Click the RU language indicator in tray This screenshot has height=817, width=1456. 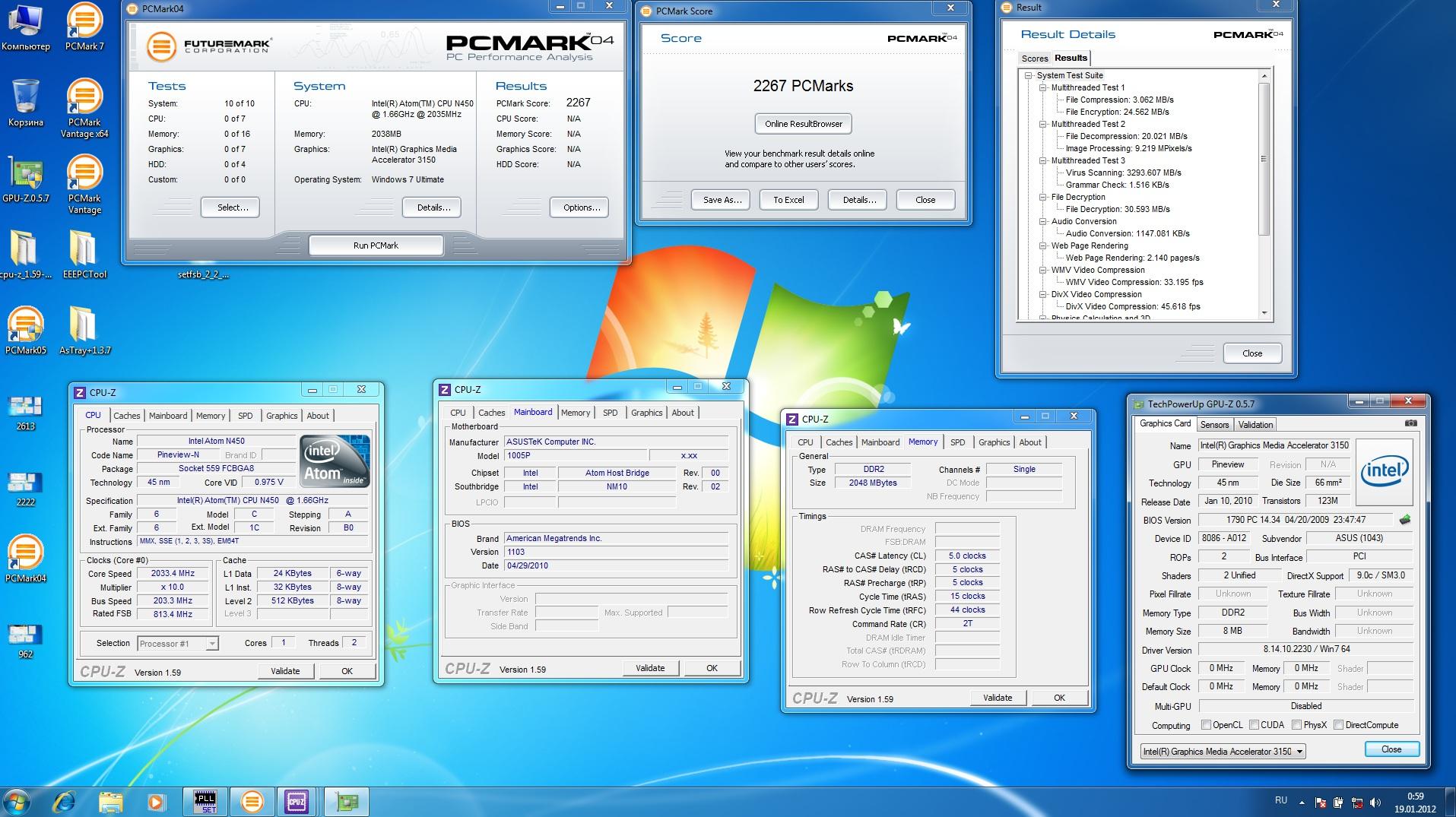1281,801
